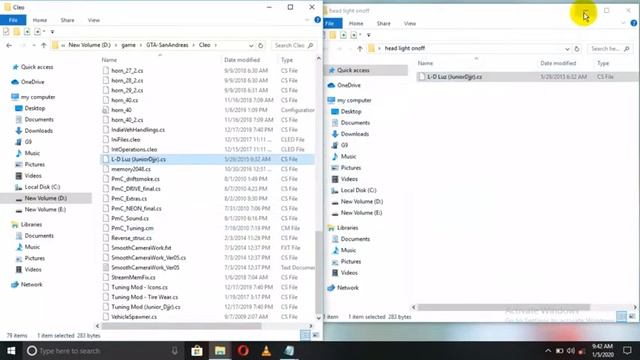Screen dimensions: 640x360
Task: Switch to Details view in Cleo status bar
Action: [305, 335]
